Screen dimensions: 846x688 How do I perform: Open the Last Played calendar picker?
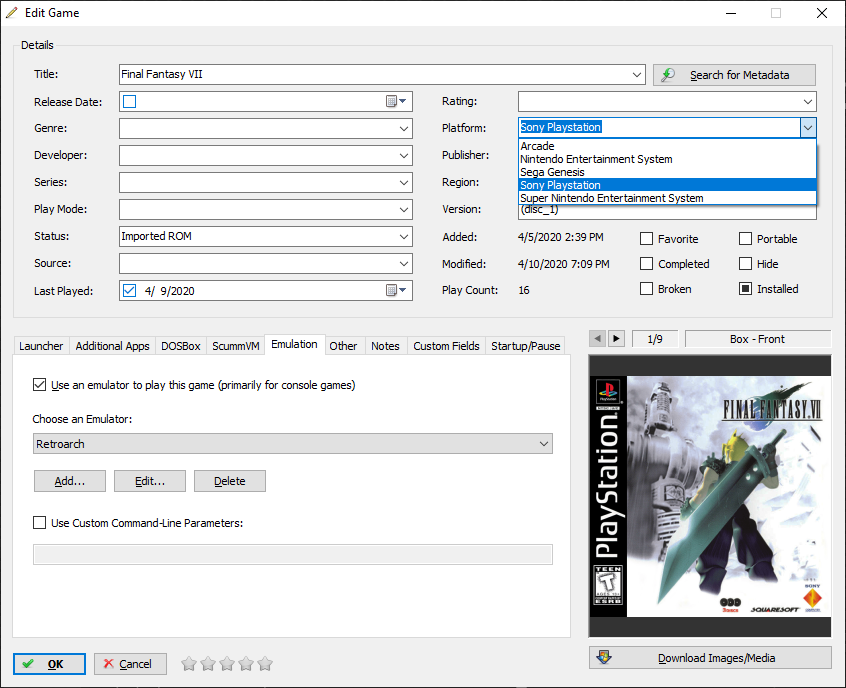coord(396,290)
